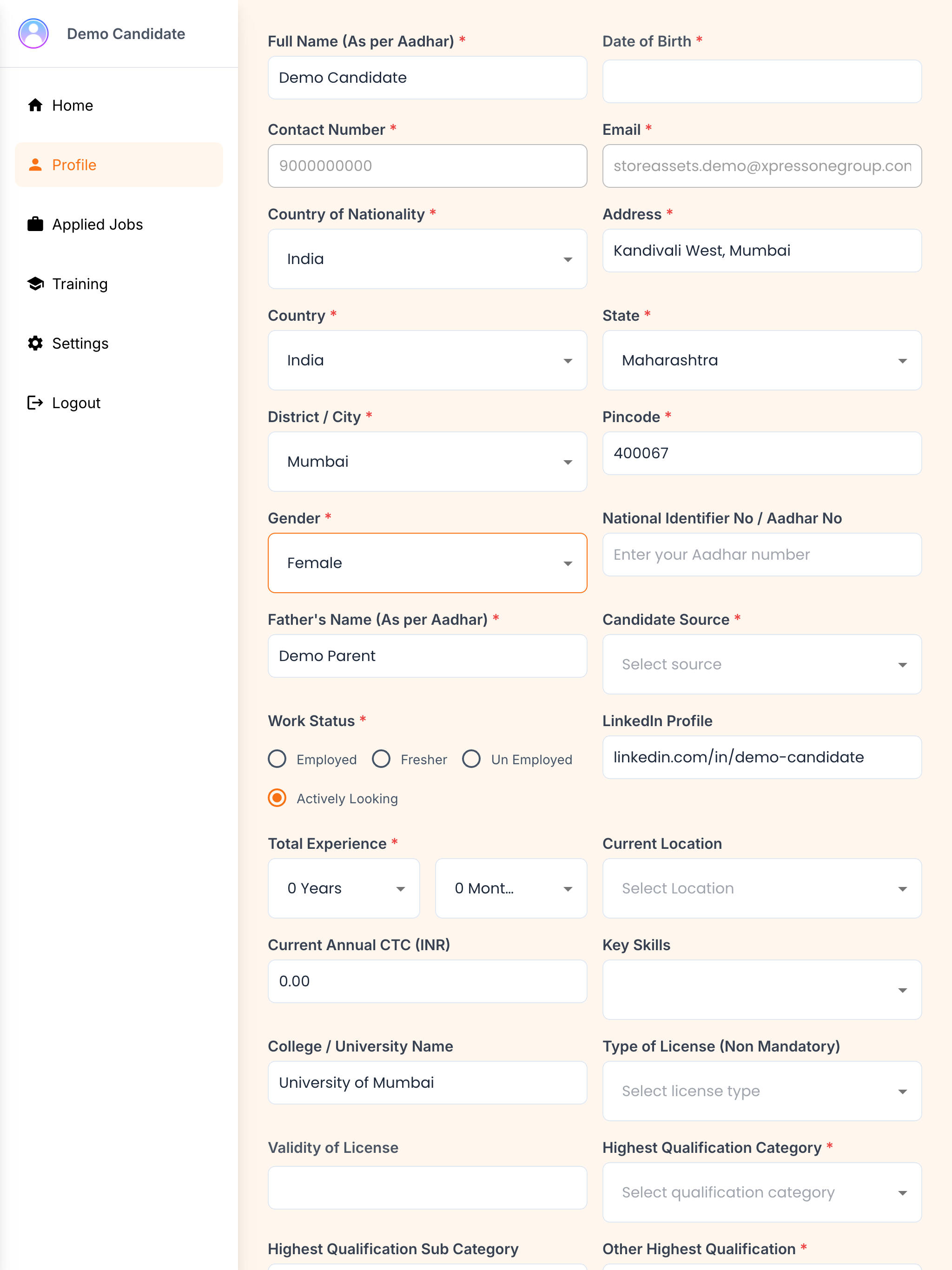Open the 0 Years experience dropdown
The image size is (952, 1270).
[x=344, y=888]
